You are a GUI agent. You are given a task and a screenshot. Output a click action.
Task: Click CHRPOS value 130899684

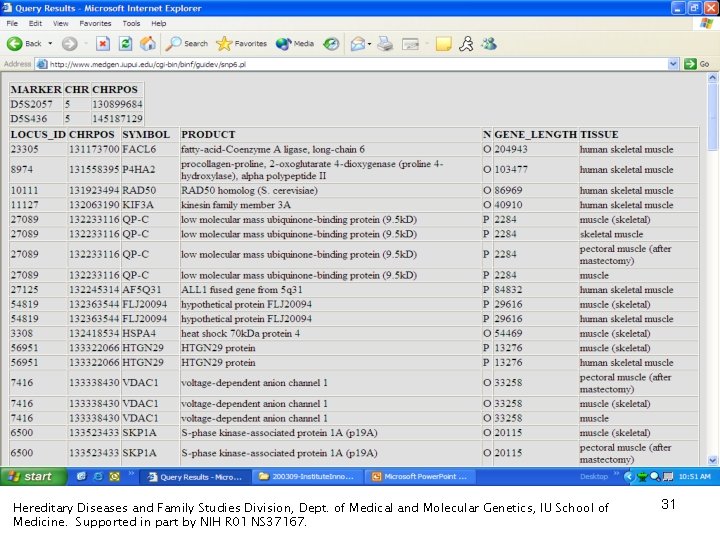tap(117, 104)
